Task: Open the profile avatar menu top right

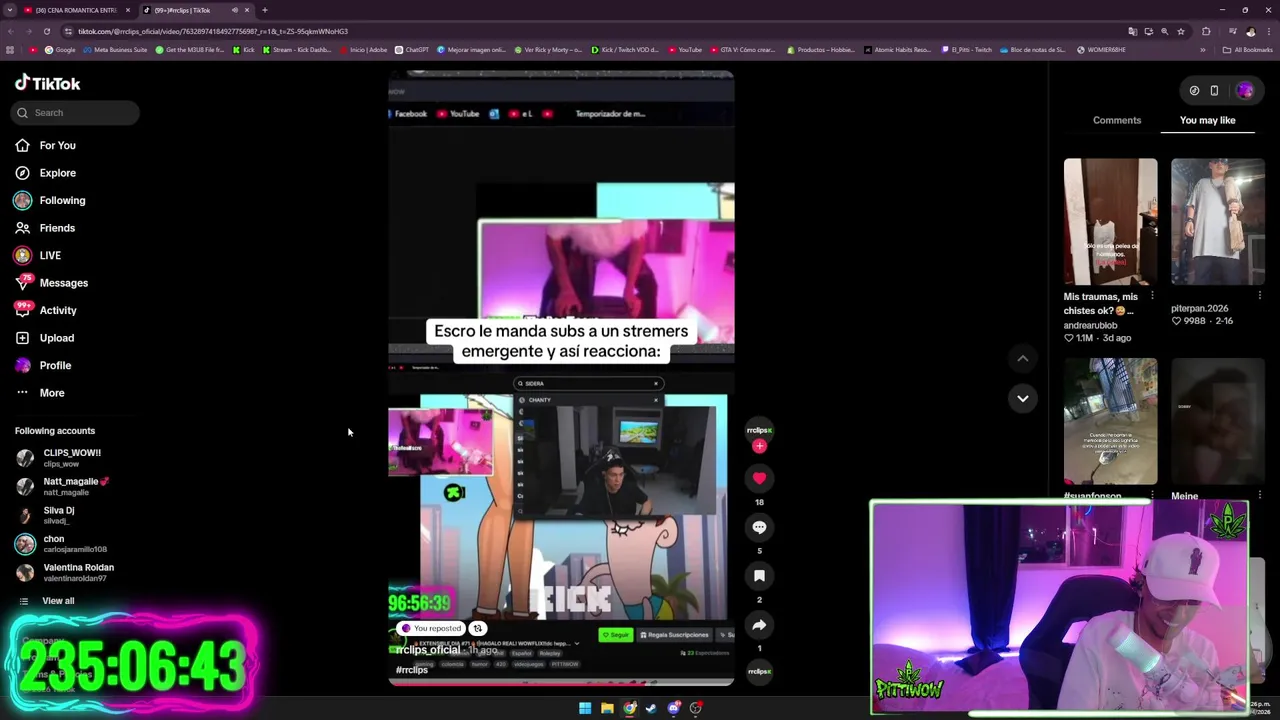Action: [x=1245, y=90]
